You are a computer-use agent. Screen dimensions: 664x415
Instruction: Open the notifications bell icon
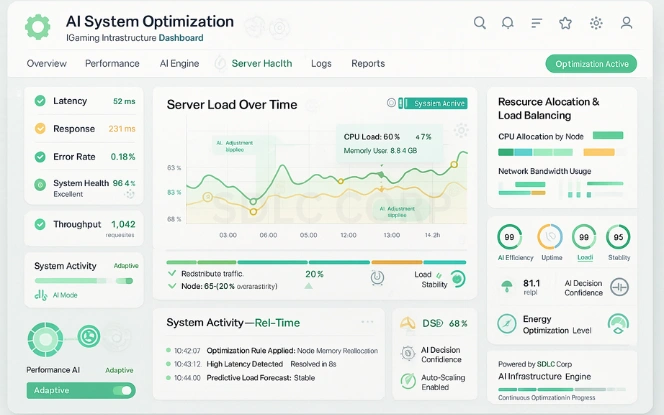coord(508,23)
